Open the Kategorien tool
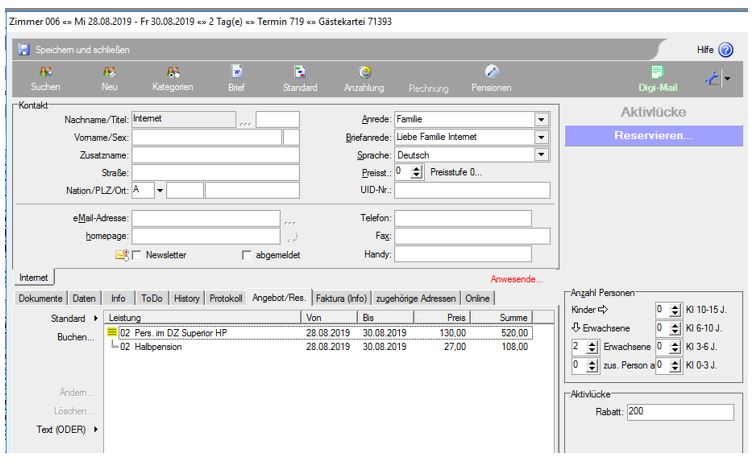Screen dimensions: 754x471 (x=173, y=79)
